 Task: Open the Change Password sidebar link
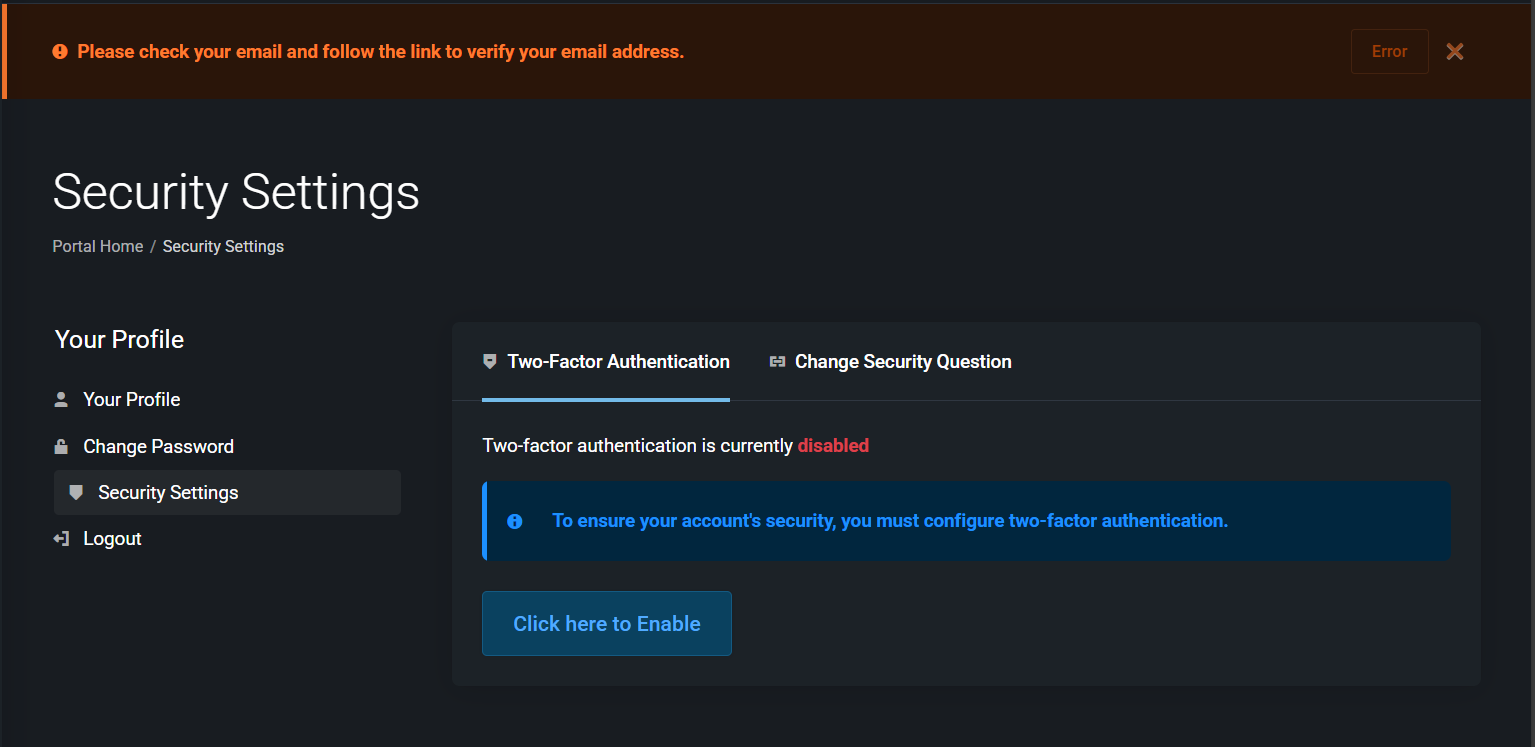[158, 447]
